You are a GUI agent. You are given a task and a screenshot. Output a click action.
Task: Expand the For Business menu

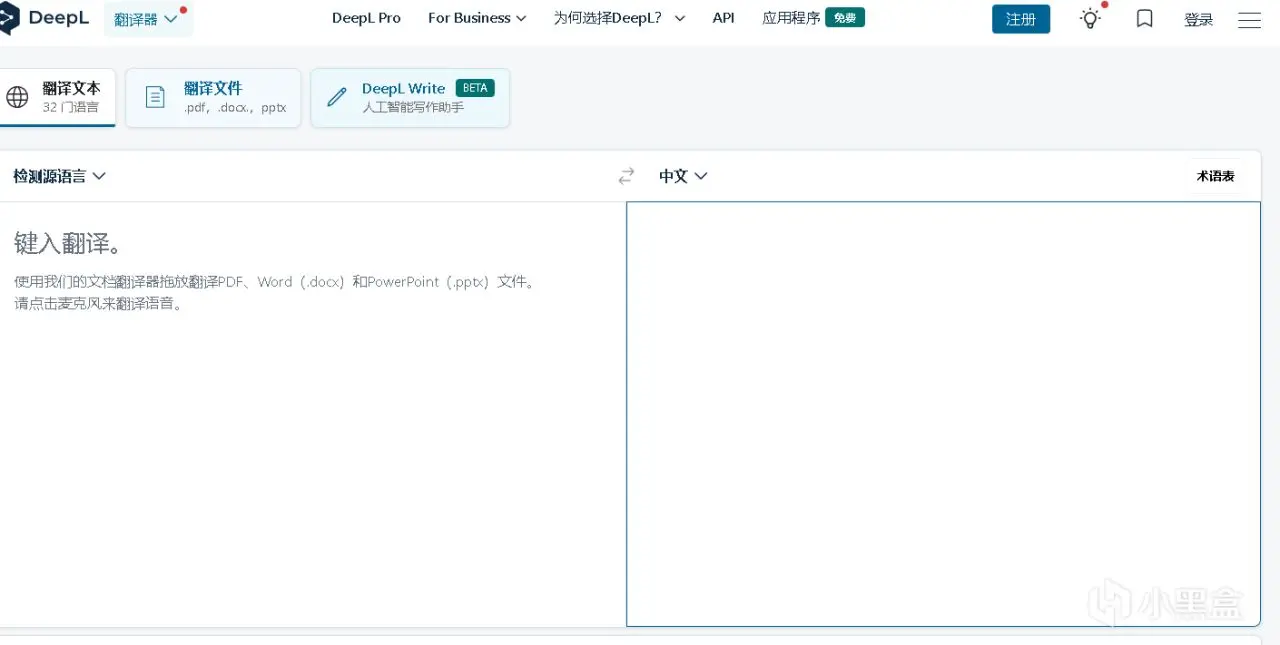click(x=477, y=18)
